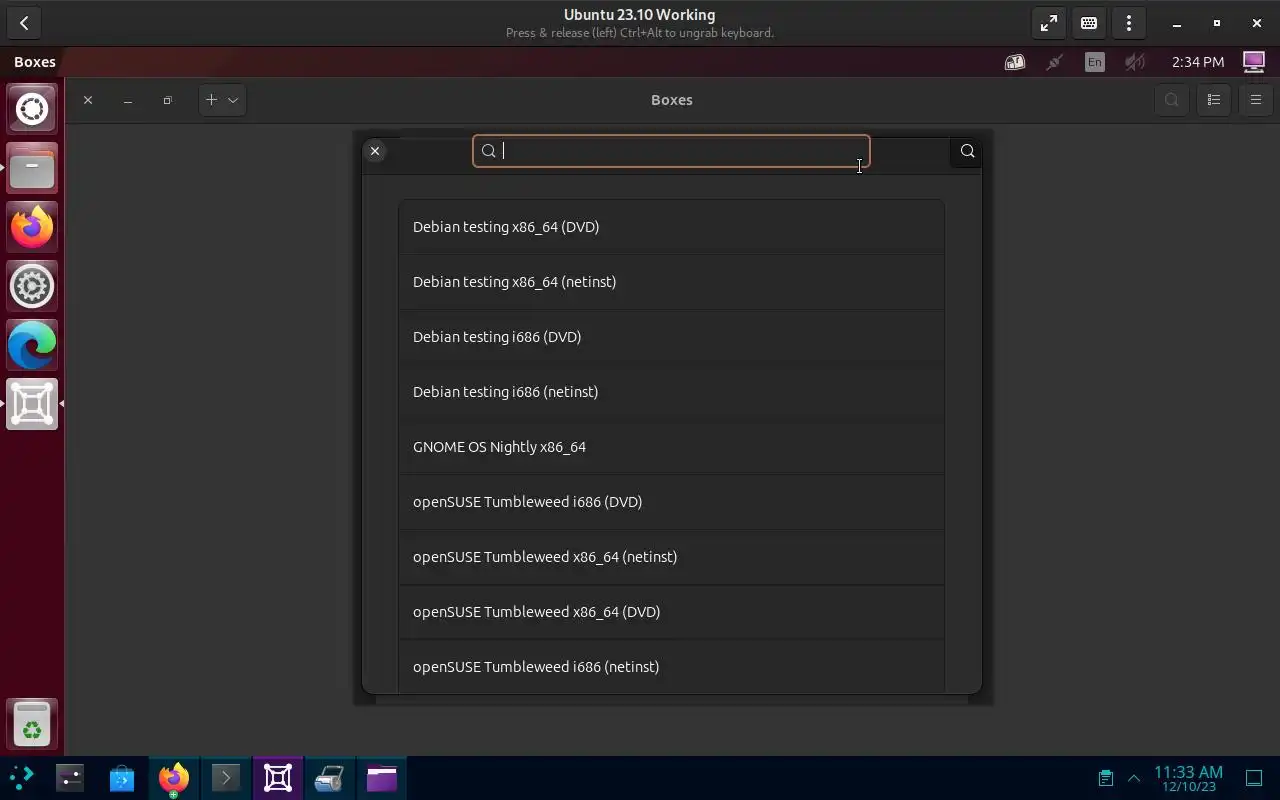Choose openSUSE Tumbleweed x86_64 (DVD)
The height and width of the screenshot is (800, 1280).
coord(671,612)
